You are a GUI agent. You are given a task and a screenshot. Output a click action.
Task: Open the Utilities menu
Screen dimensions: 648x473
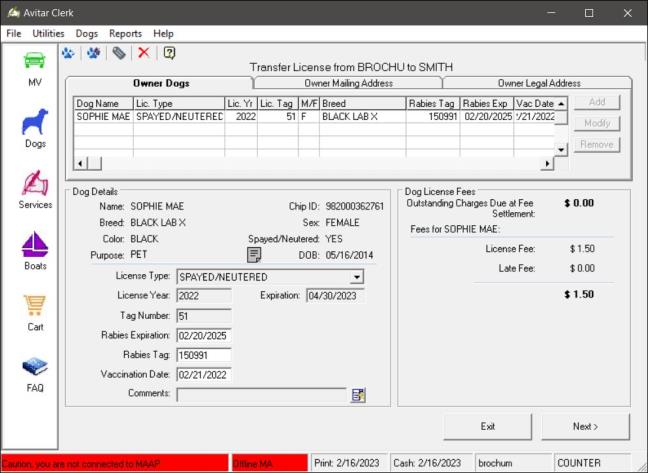48,33
